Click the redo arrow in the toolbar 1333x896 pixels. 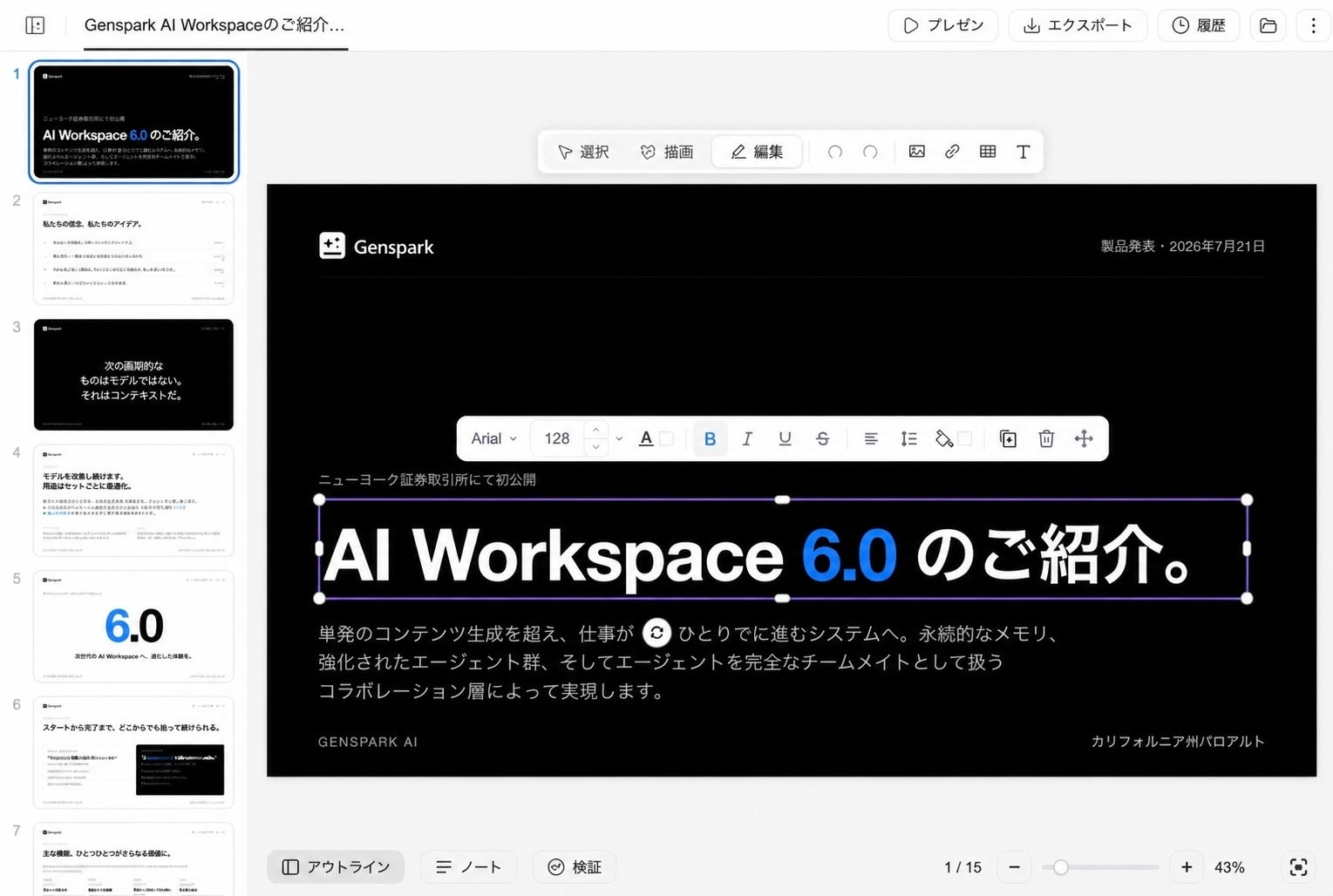pos(870,152)
